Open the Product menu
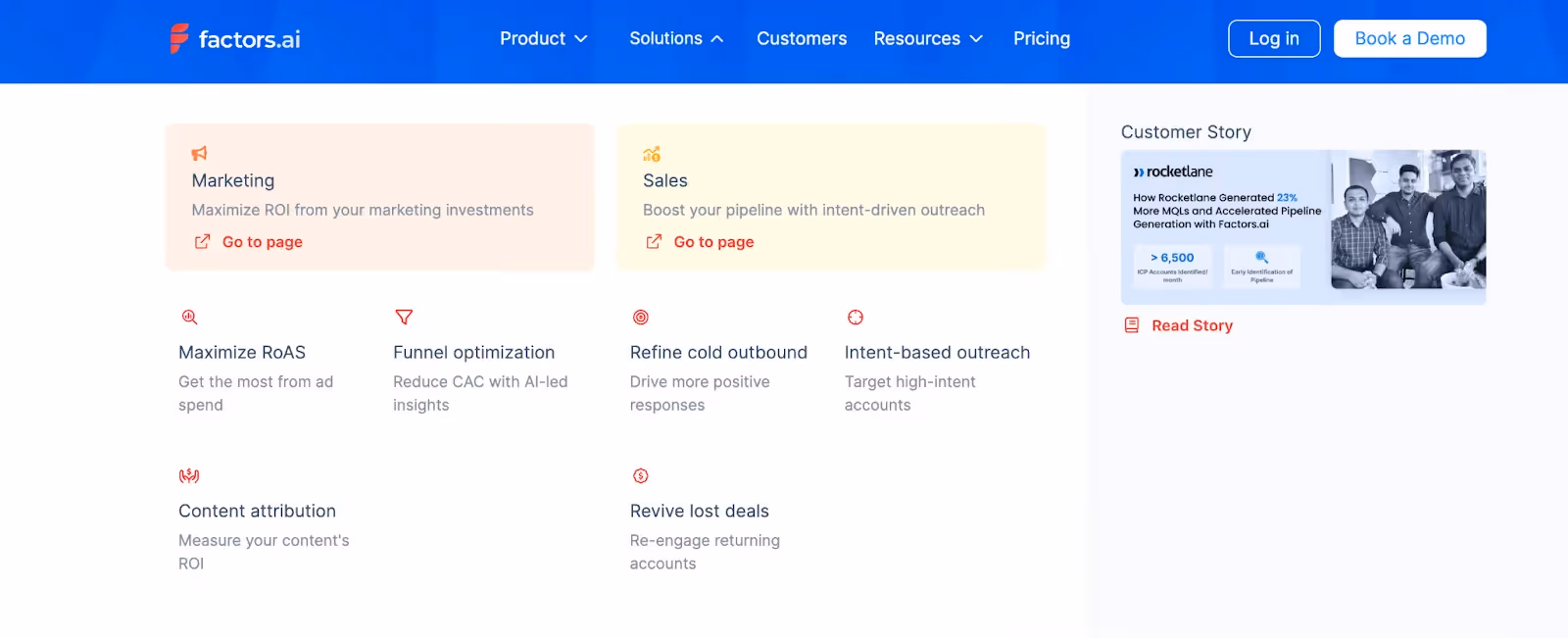This screenshot has height=638, width=1568. coord(544,38)
